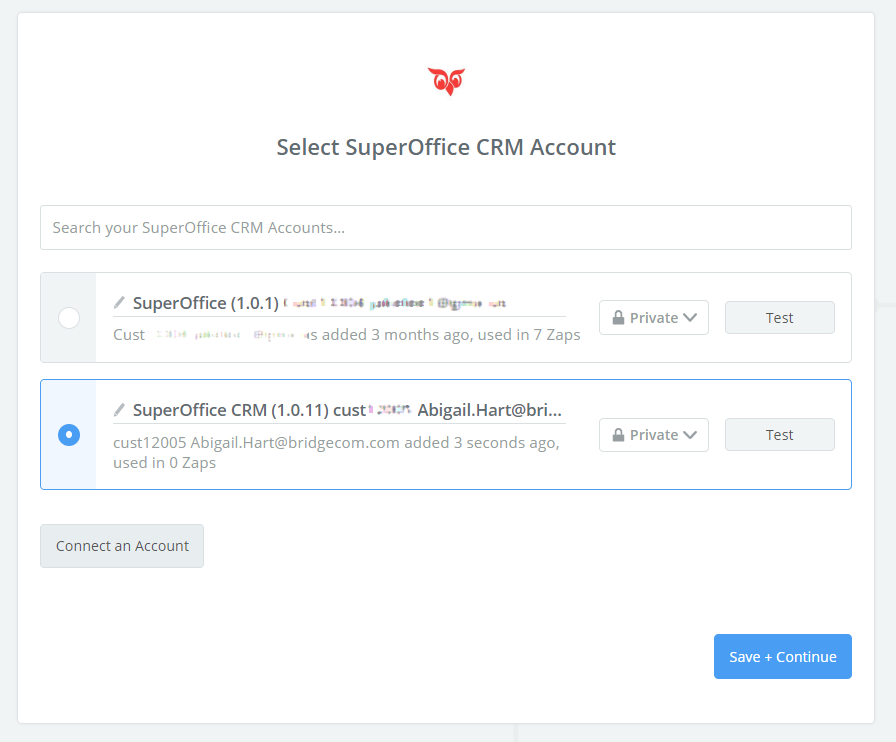
Task: Click the red SuperOffice owl logo
Action: 446,81
